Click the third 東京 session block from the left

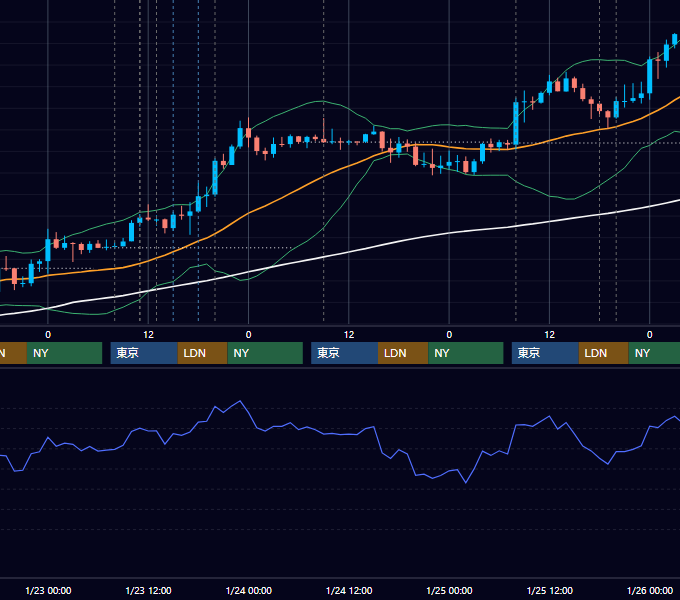pos(545,353)
